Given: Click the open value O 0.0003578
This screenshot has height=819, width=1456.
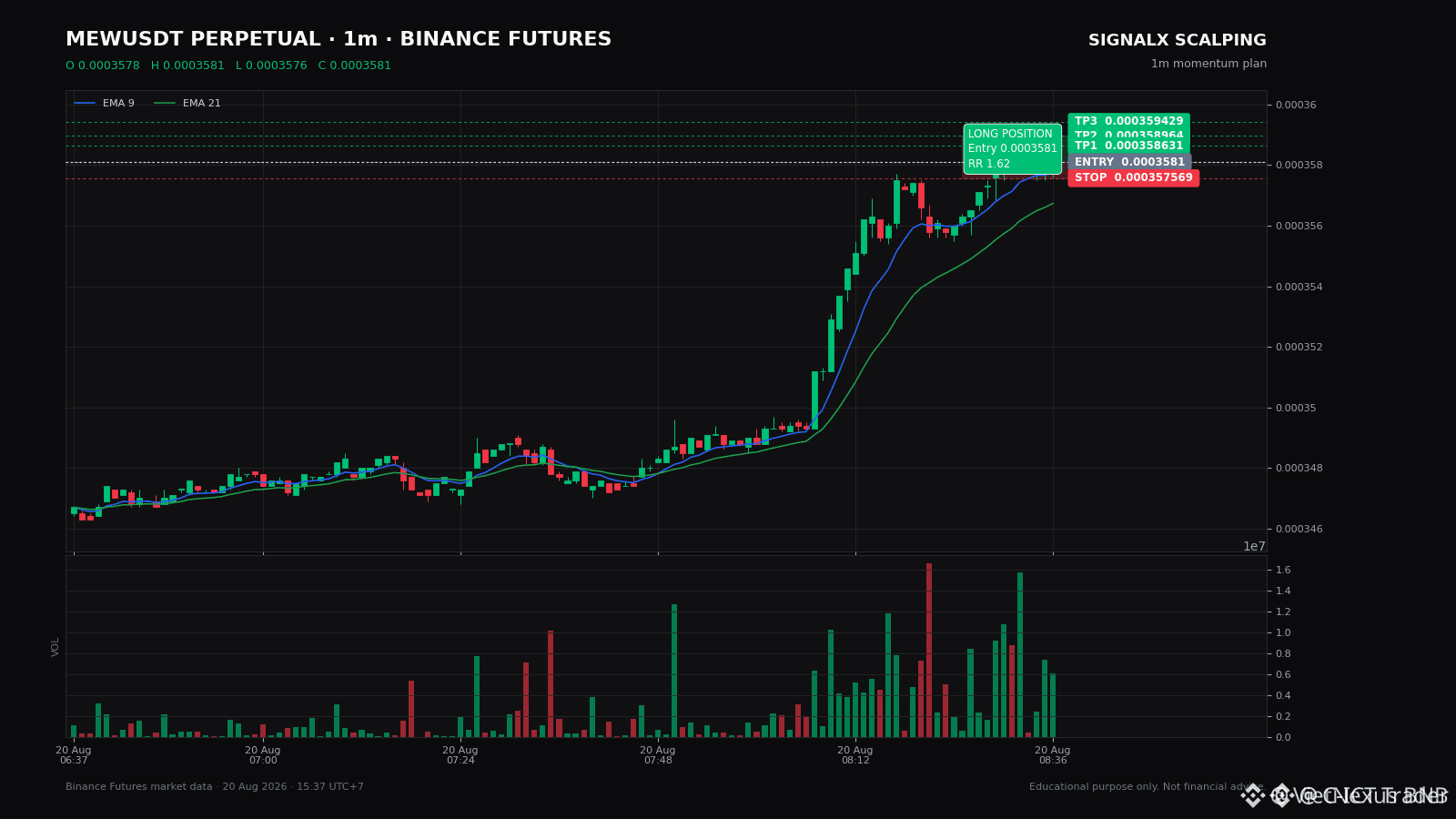Looking at the screenshot, I should point(103,66).
